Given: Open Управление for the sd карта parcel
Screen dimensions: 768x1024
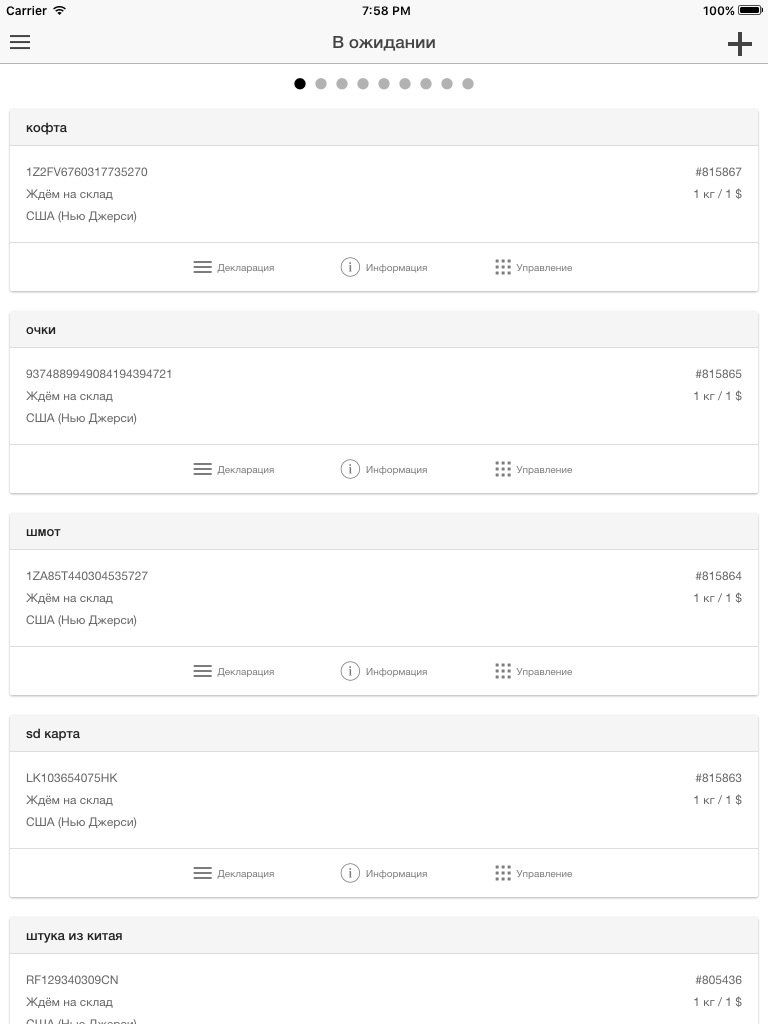Looking at the screenshot, I should point(533,874).
